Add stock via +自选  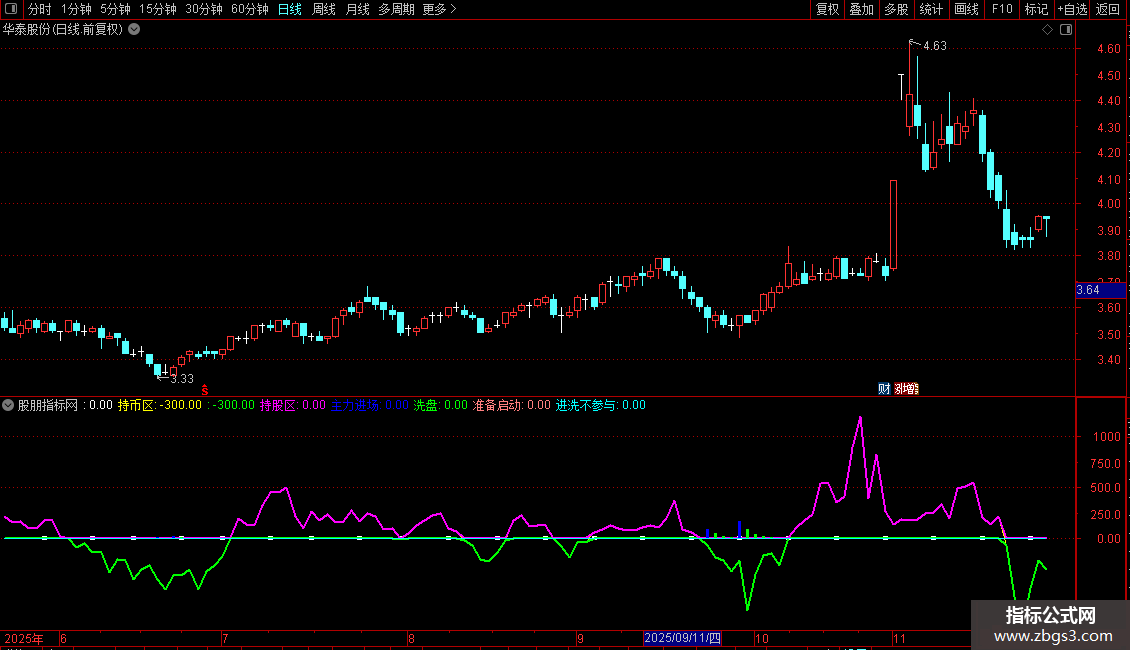(1072, 9)
